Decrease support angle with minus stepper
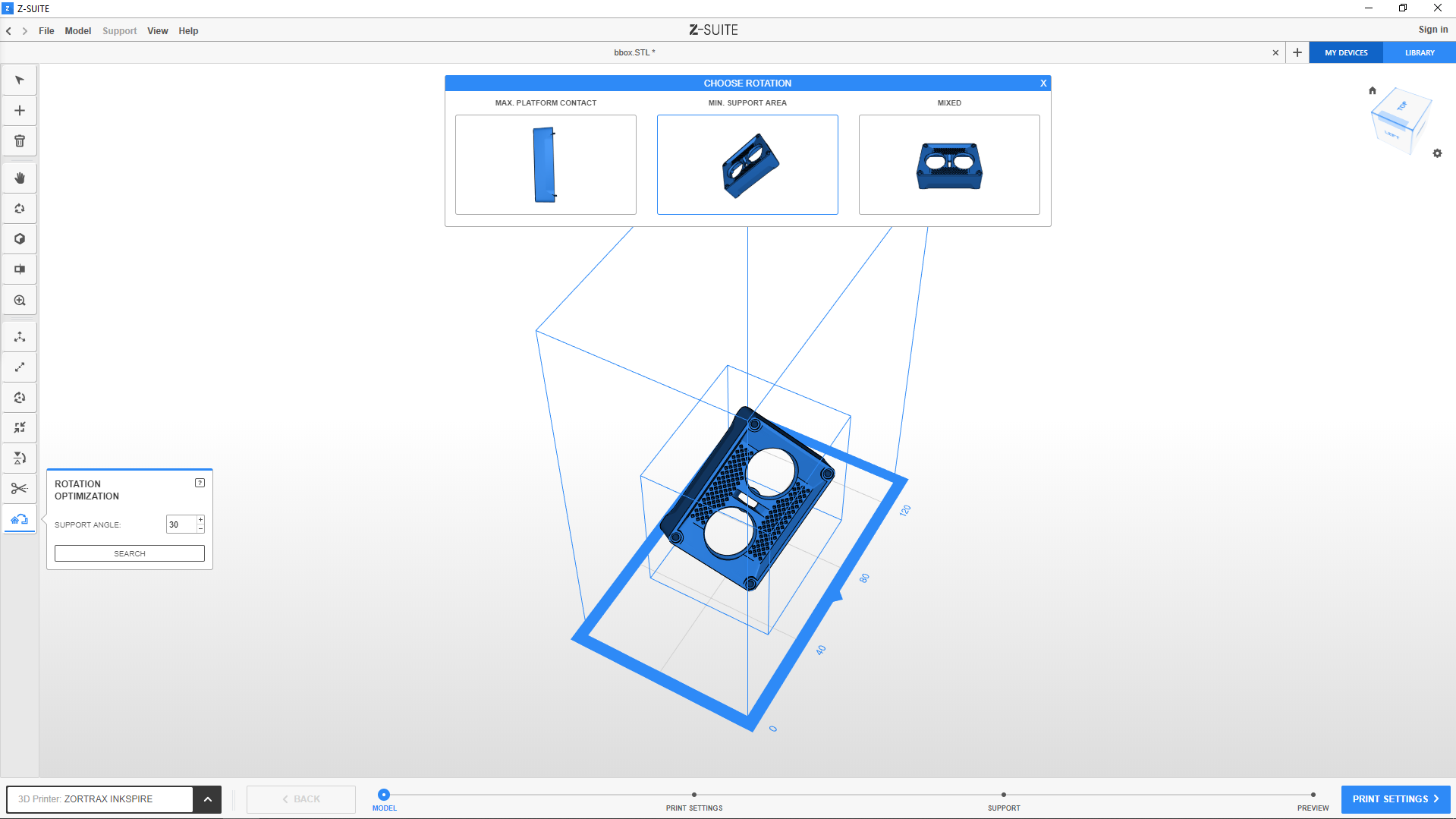 point(200,528)
